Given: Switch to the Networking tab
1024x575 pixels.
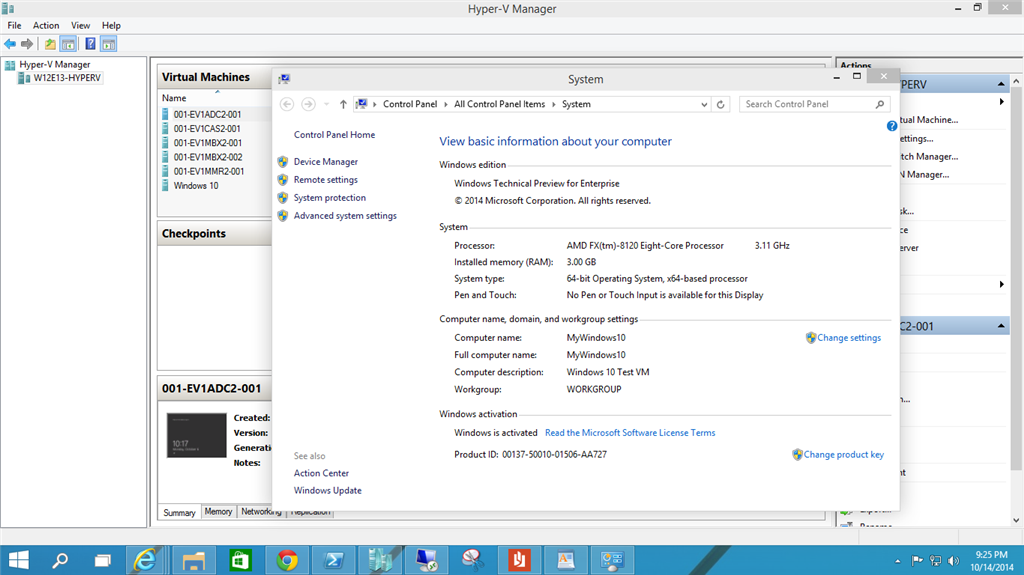Looking at the screenshot, I should 261,512.
